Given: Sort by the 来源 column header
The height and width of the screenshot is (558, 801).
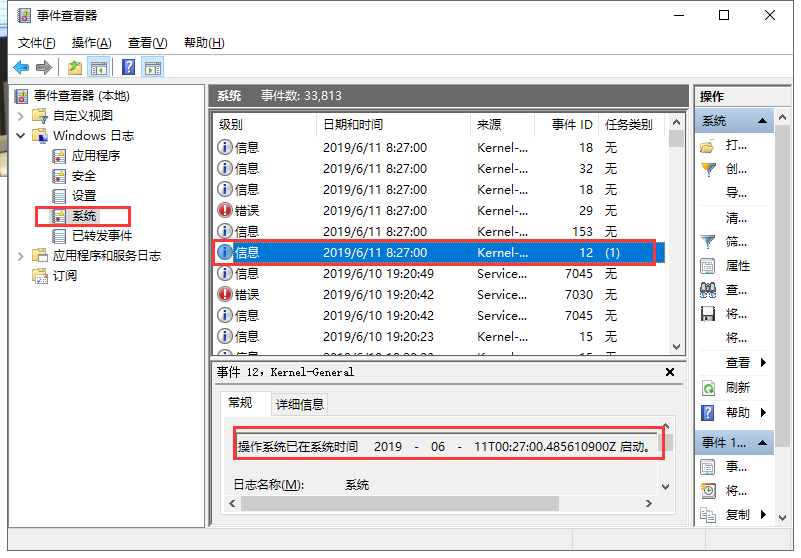Looking at the screenshot, I should [x=502, y=125].
